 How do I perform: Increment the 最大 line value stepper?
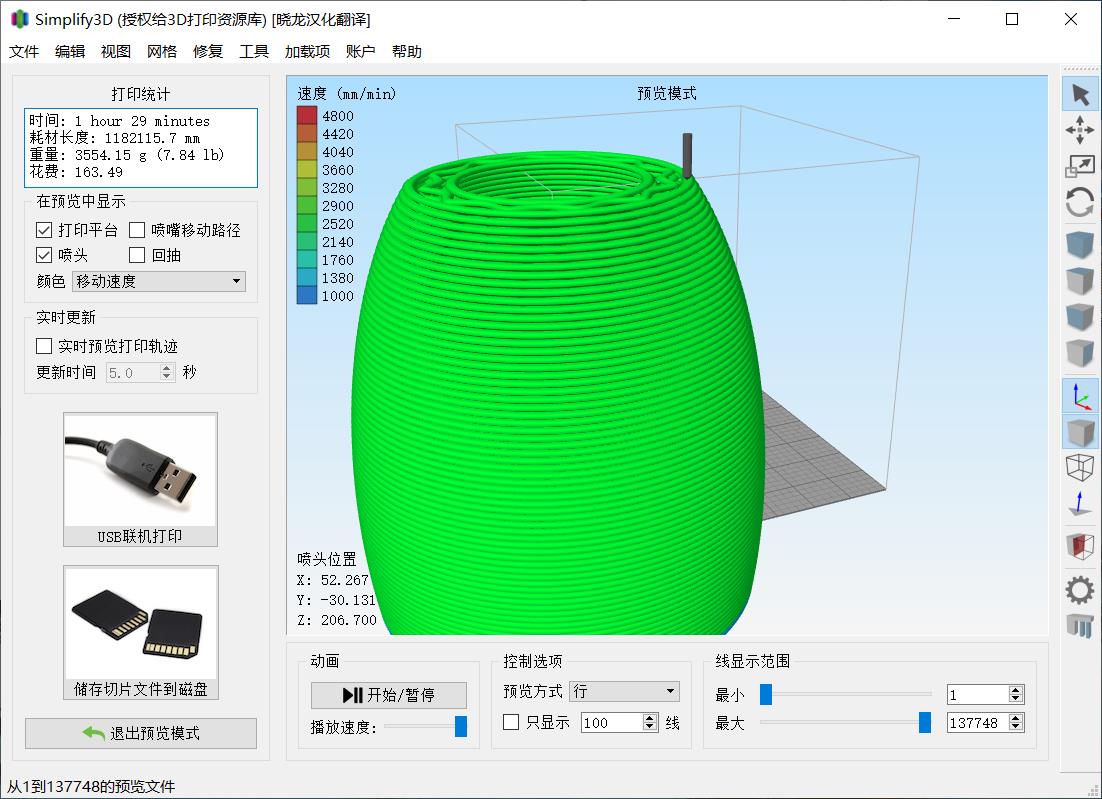[x=1016, y=718]
